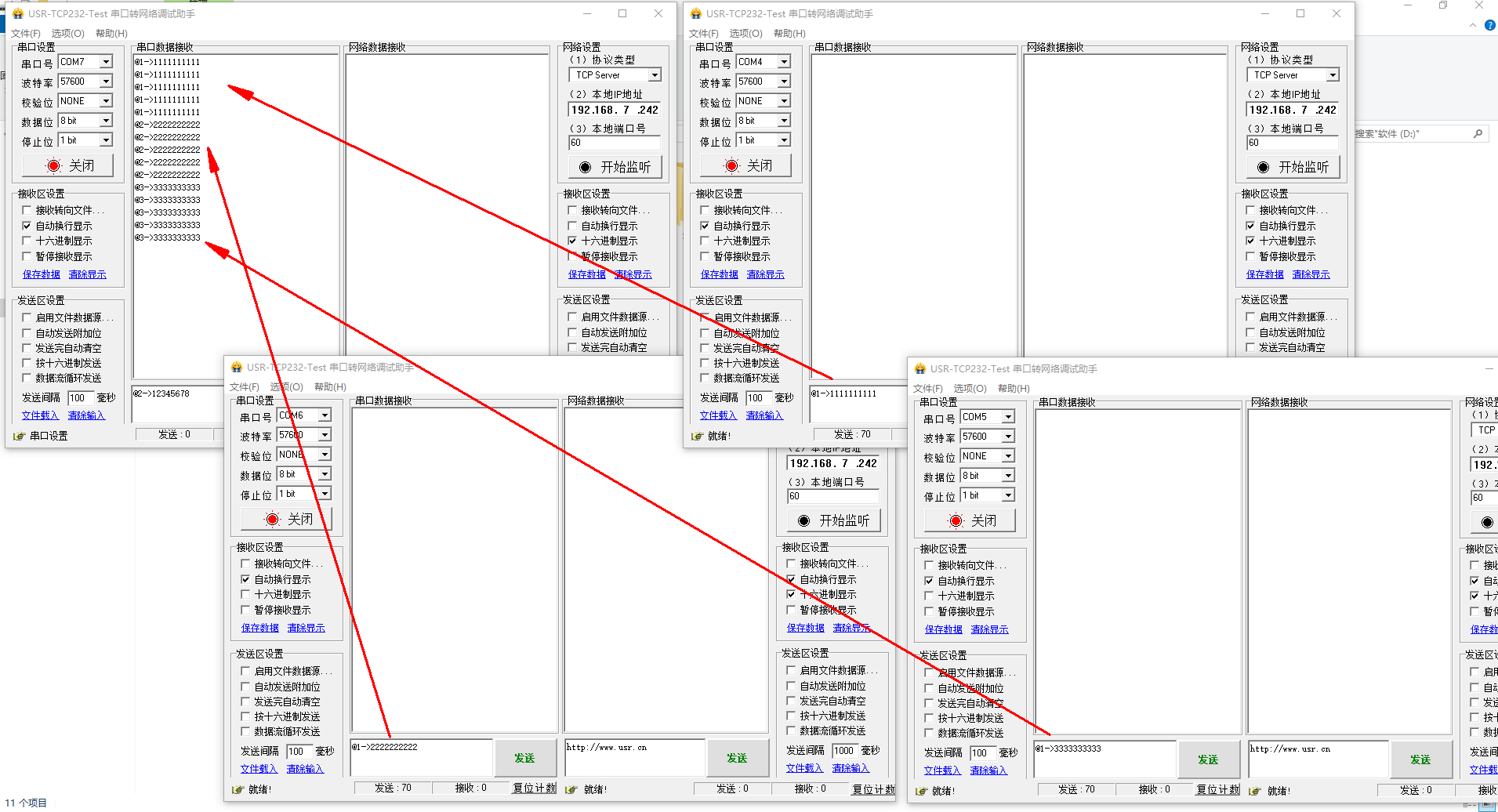Click the black 开始监听 icon in COM6 window

(803, 521)
